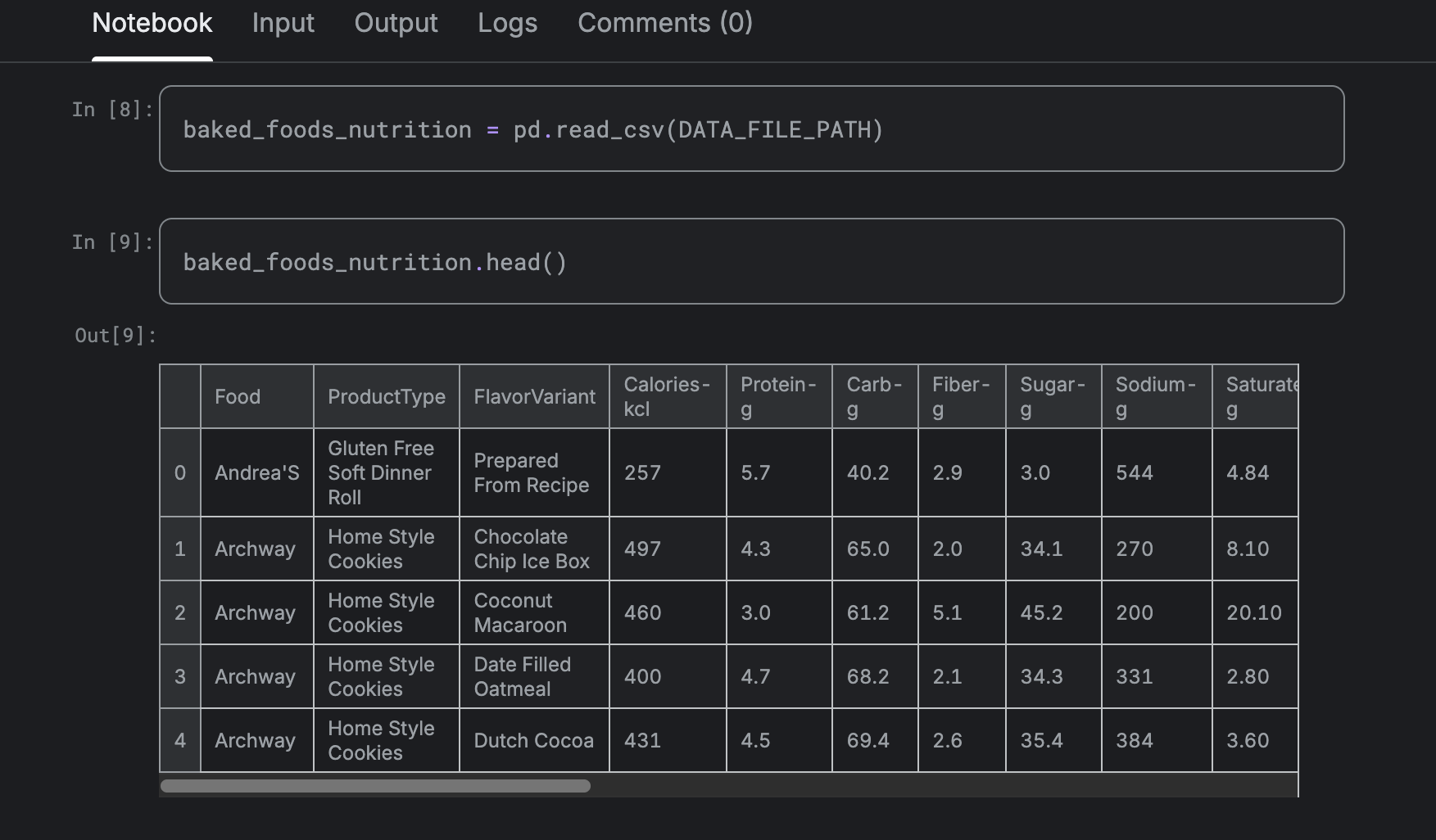This screenshot has width=1436, height=840.
Task: Click the sodium value 544
Action: coord(1157,472)
